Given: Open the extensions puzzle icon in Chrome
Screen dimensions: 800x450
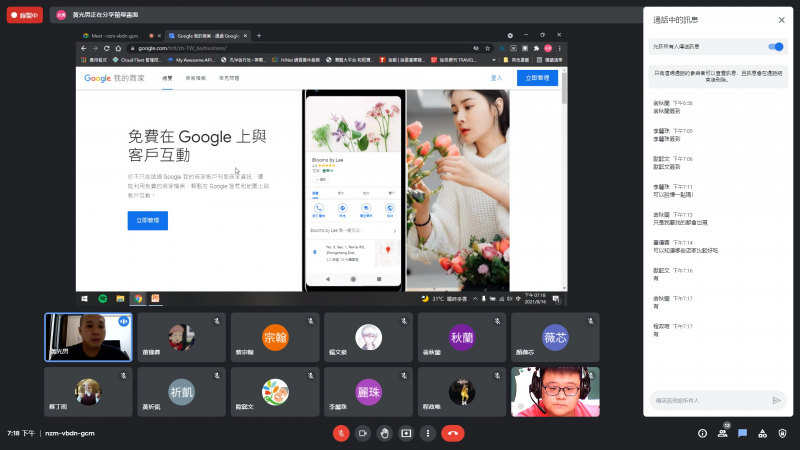Looking at the screenshot, I should [536, 48].
